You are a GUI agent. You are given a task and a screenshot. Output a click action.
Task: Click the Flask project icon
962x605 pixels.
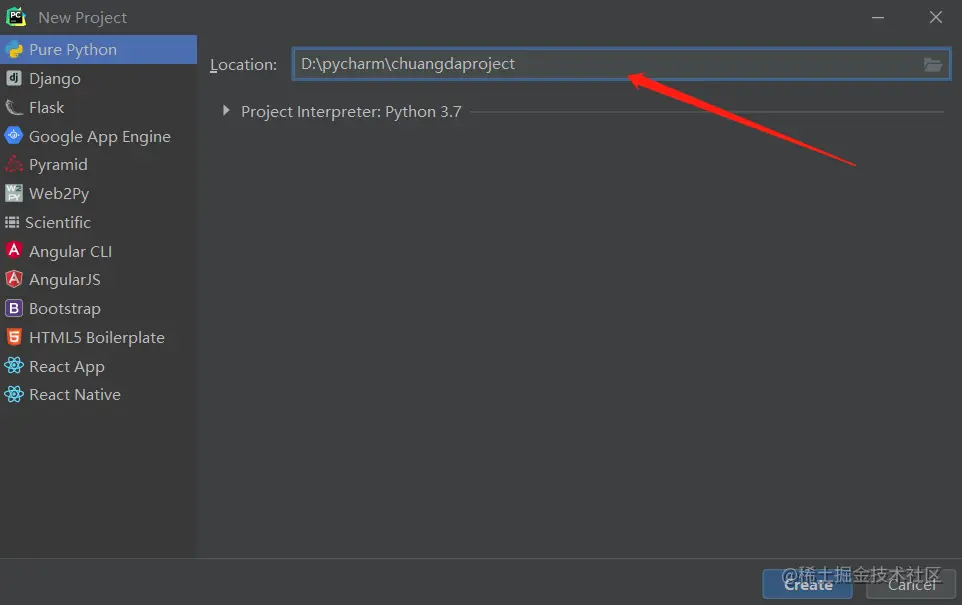click(14, 107)
